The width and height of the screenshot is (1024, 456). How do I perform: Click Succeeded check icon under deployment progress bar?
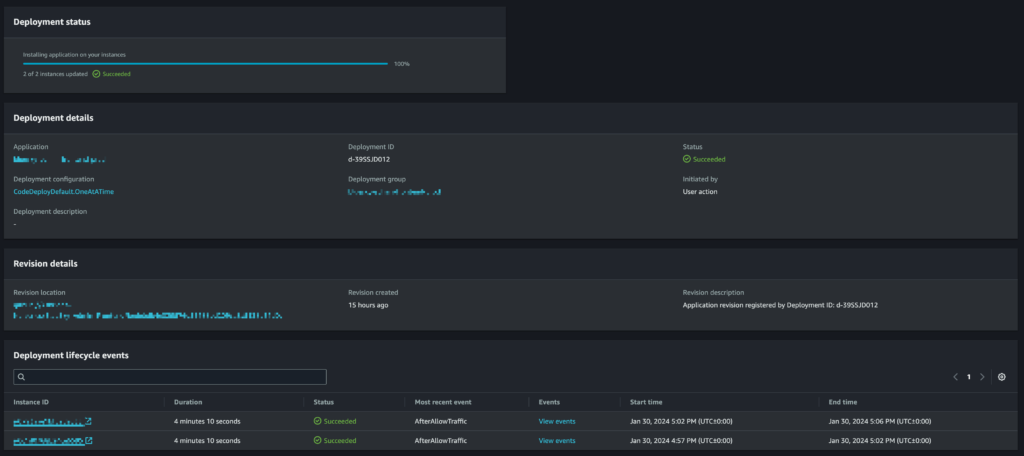tap(96, 74)
